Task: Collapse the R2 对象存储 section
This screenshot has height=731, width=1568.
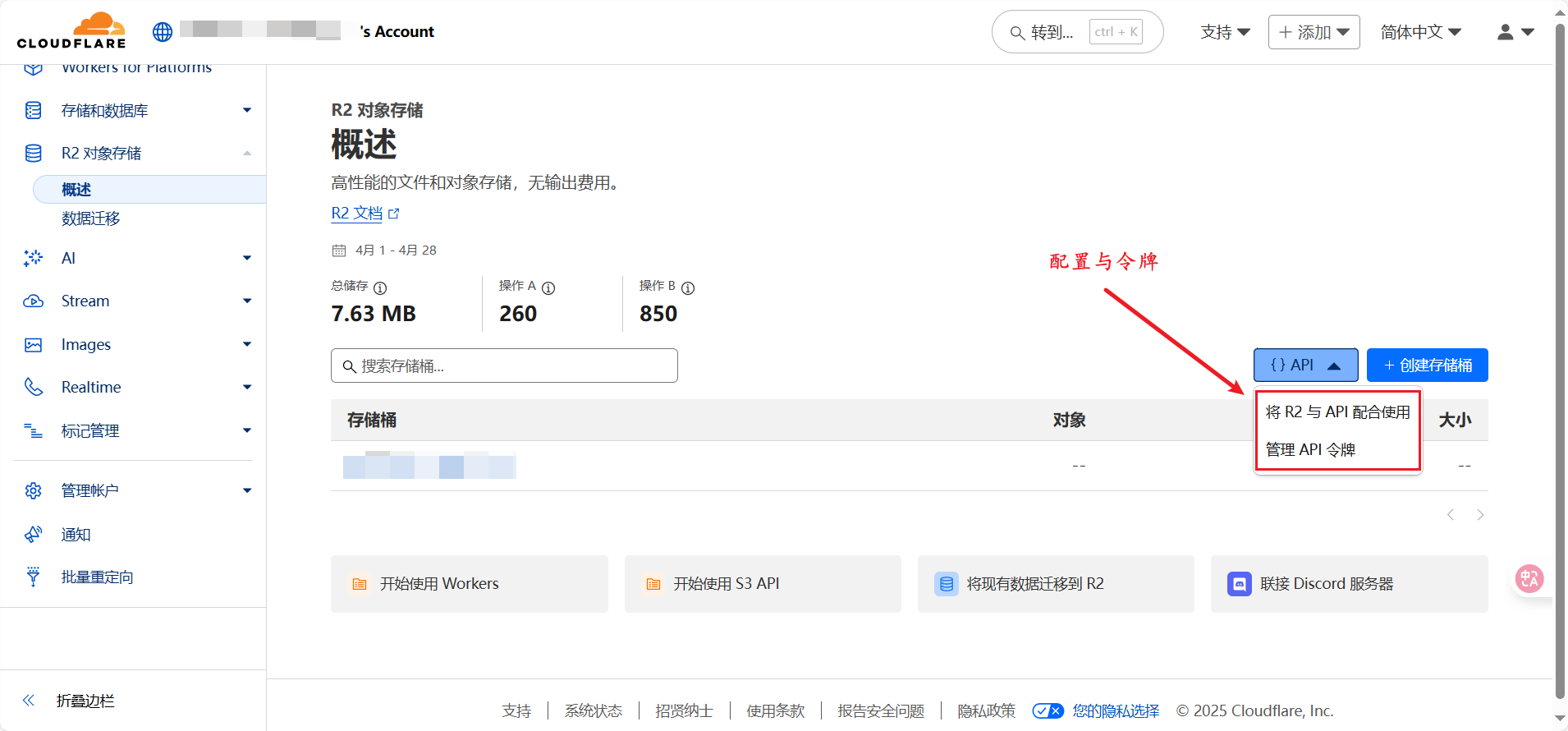Action: (x=247, y=153)
